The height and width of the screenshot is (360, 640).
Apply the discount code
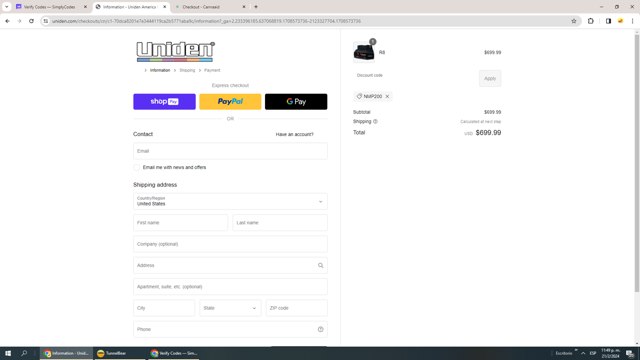[x=490, y=78]
